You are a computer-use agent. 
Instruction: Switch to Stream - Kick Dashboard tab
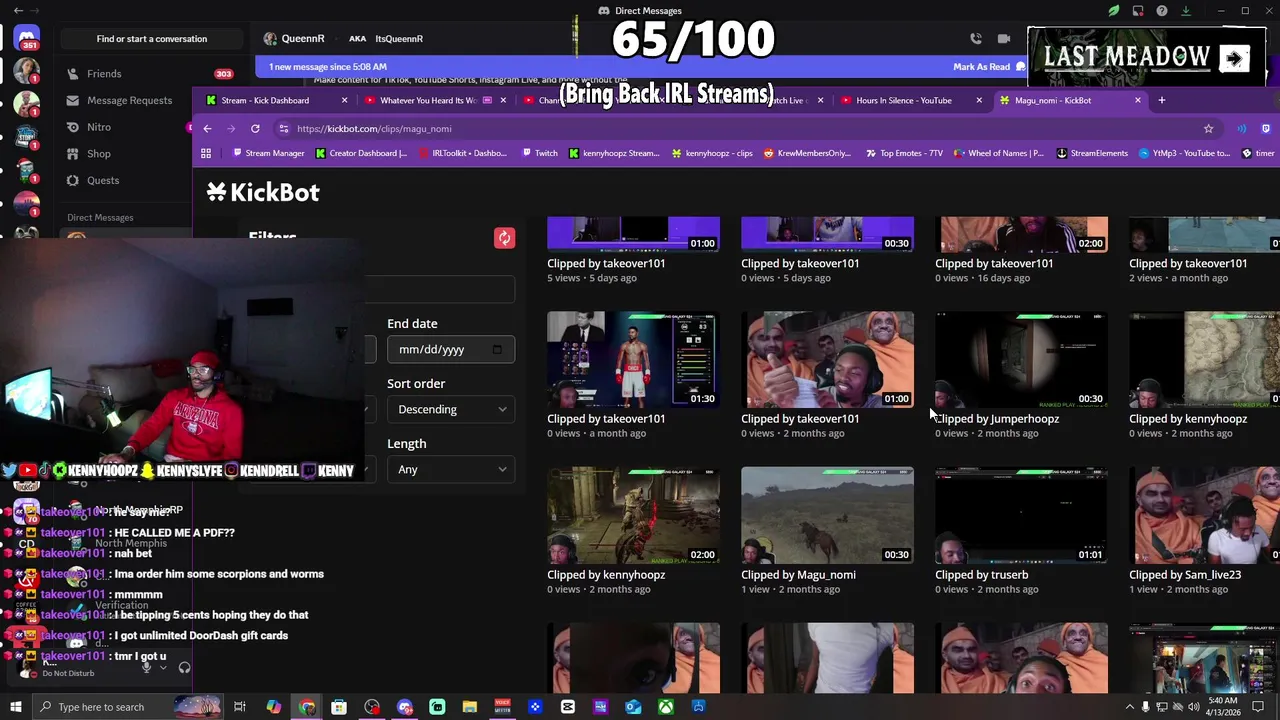pyautogui.click(x=266, y=101)
